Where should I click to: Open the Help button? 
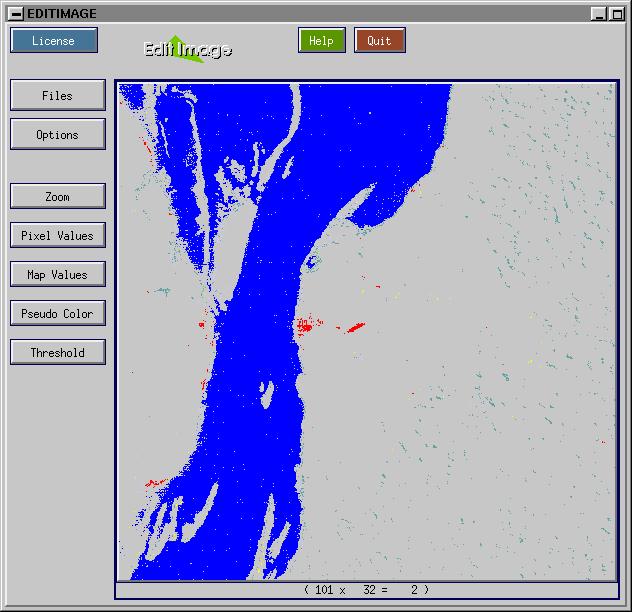(322, 40)
